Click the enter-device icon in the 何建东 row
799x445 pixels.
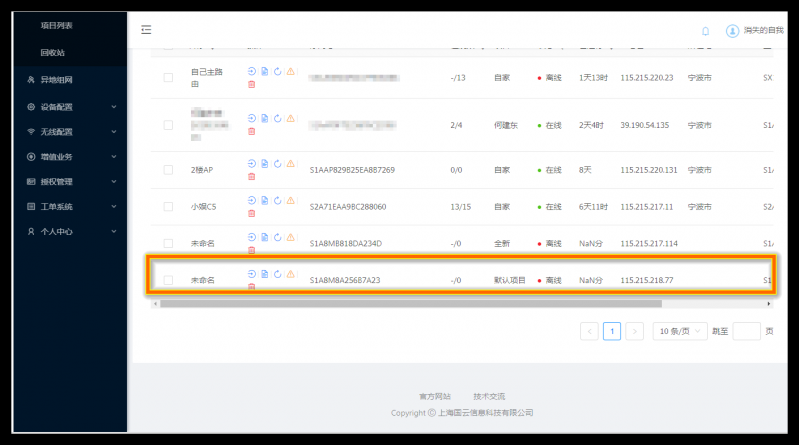[252, 118]
